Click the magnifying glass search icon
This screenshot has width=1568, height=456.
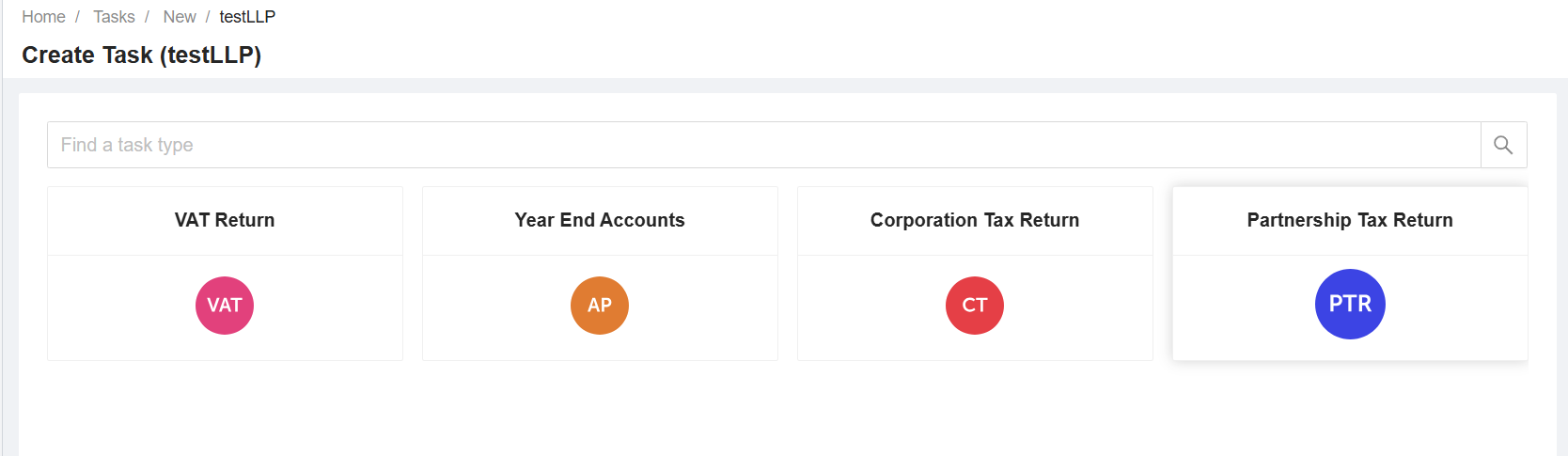1503,145
